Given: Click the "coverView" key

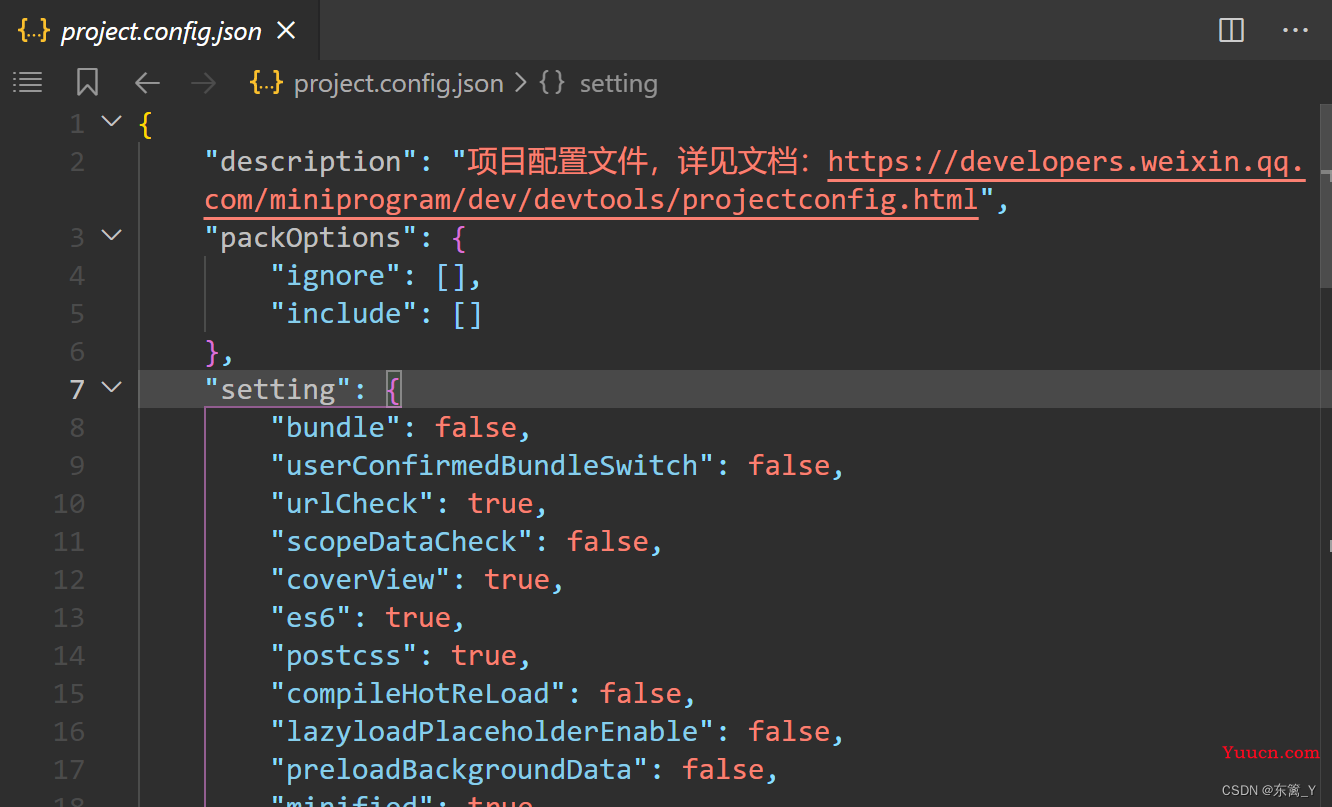Looking at the screenshot, I should [361, 580].
